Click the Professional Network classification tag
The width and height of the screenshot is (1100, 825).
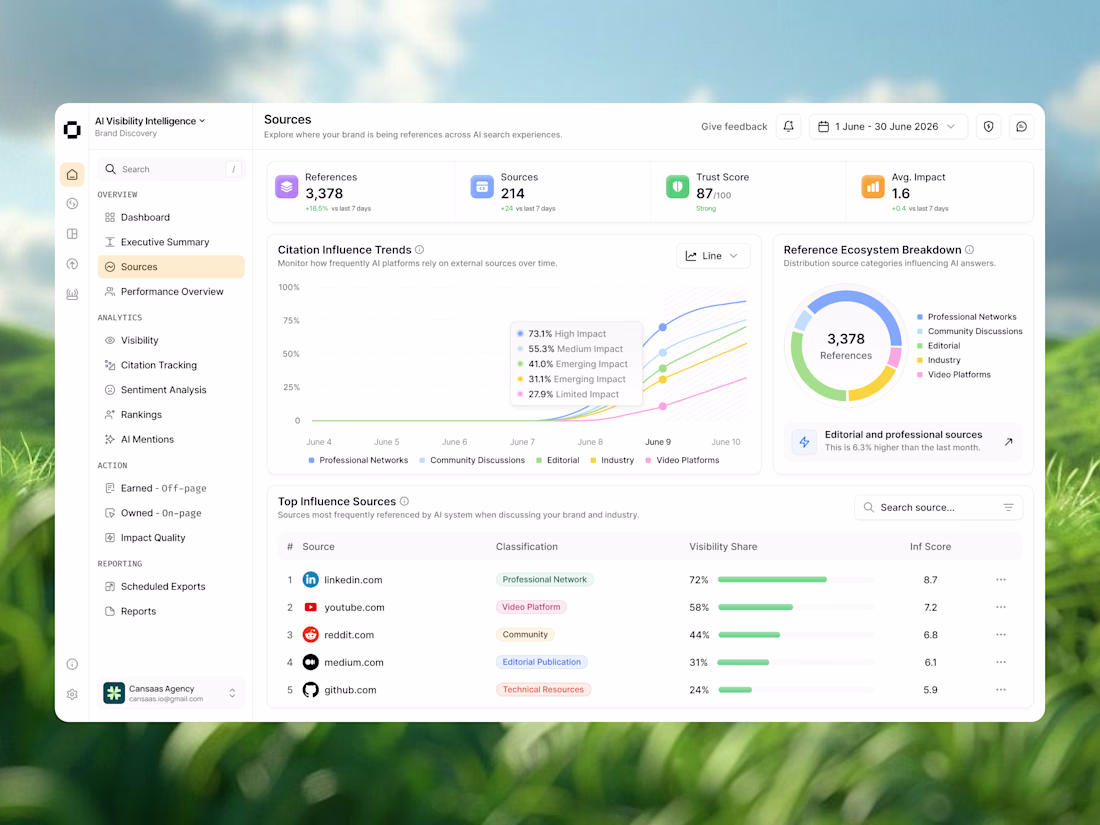coord(544,579)
